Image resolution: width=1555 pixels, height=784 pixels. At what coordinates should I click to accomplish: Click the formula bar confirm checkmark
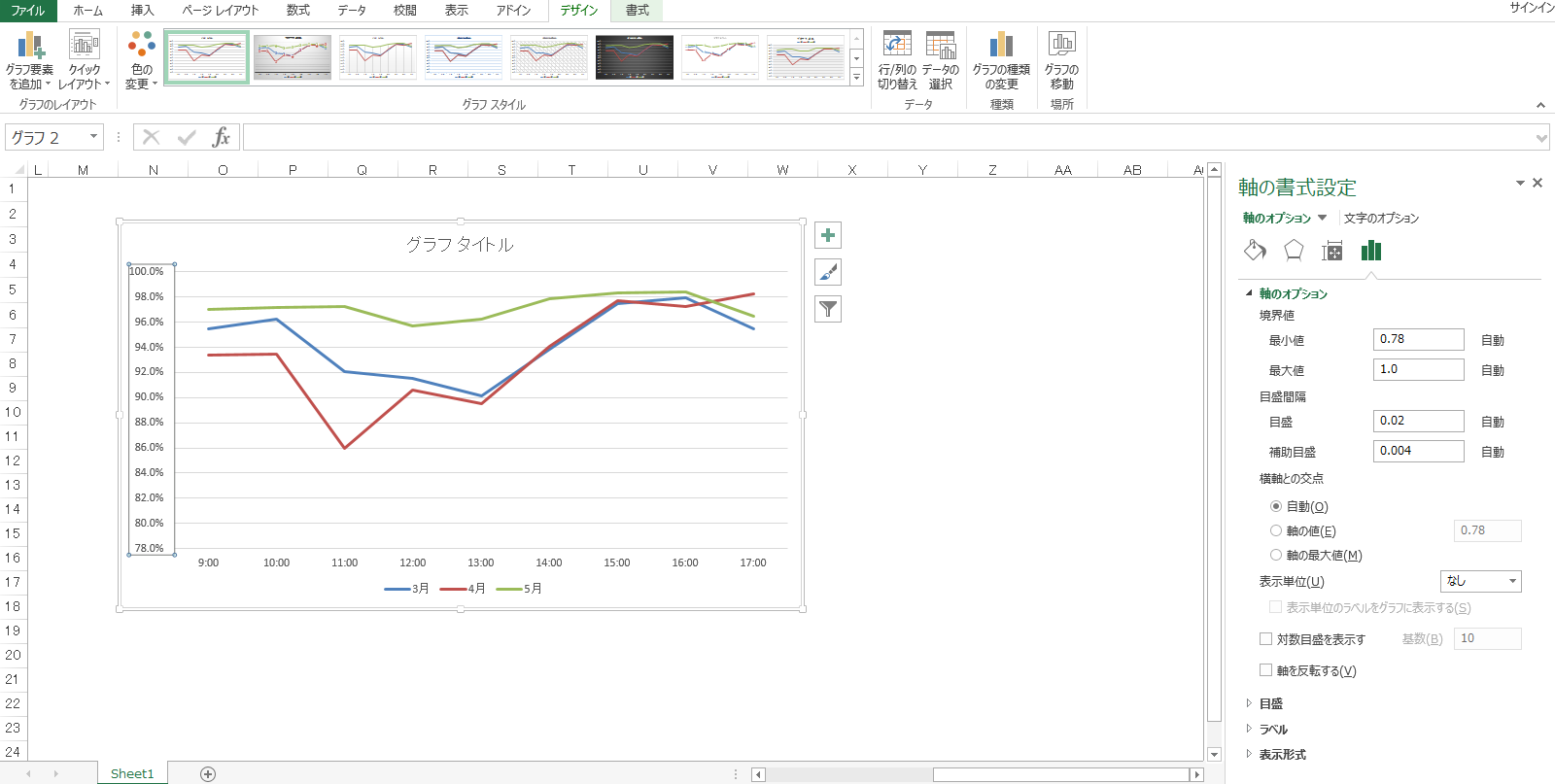coord(187,137)
